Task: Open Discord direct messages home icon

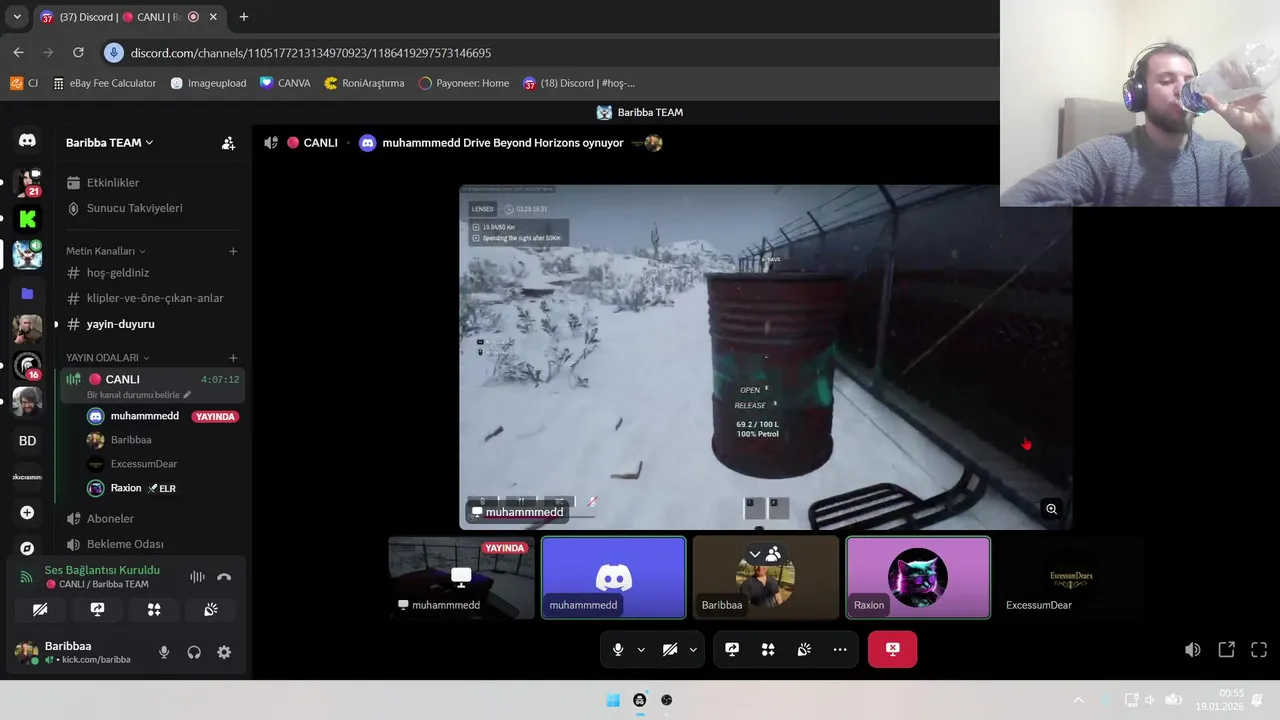Action: tap(27, 141)
